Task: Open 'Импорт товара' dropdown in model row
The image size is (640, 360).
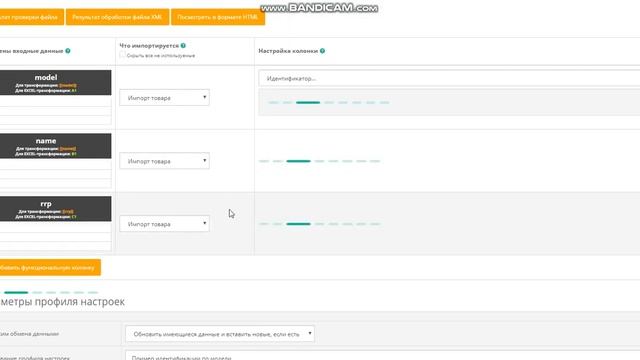Action: pos(164,98)
